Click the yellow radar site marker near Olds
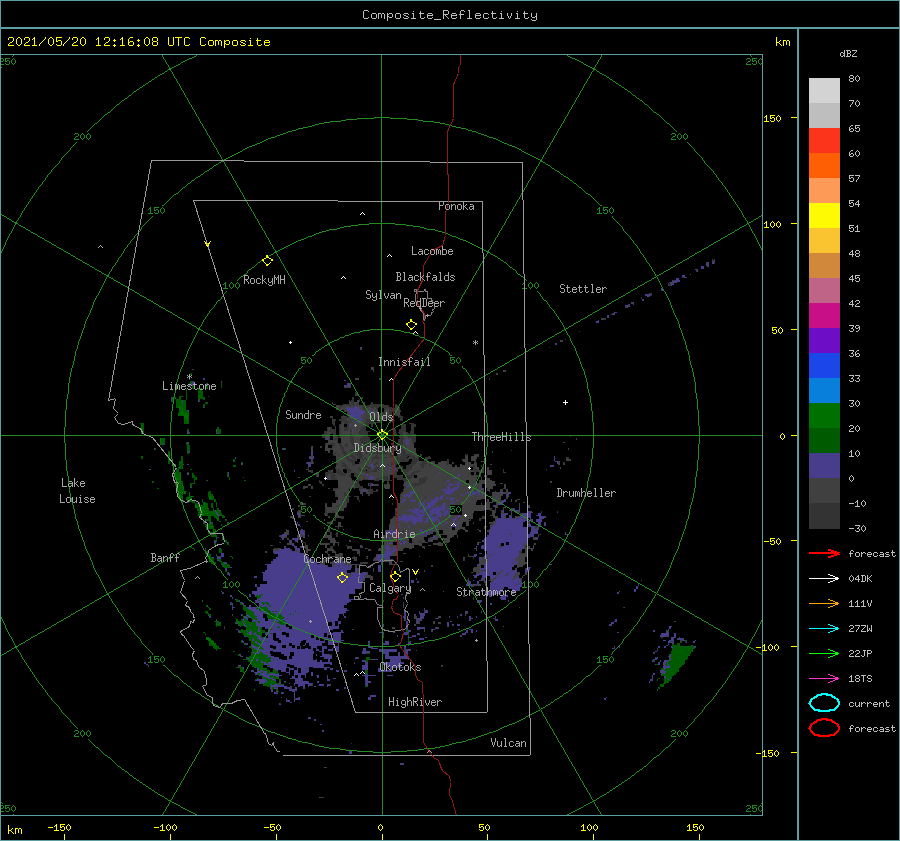The image size is (900, 841). coord(382,435)
